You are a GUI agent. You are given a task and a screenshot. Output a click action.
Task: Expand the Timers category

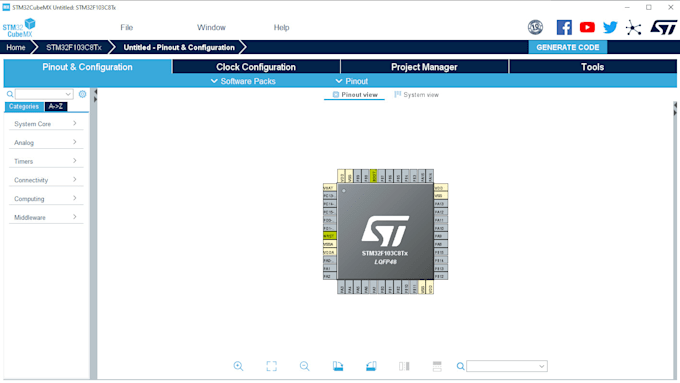[46, 161]
